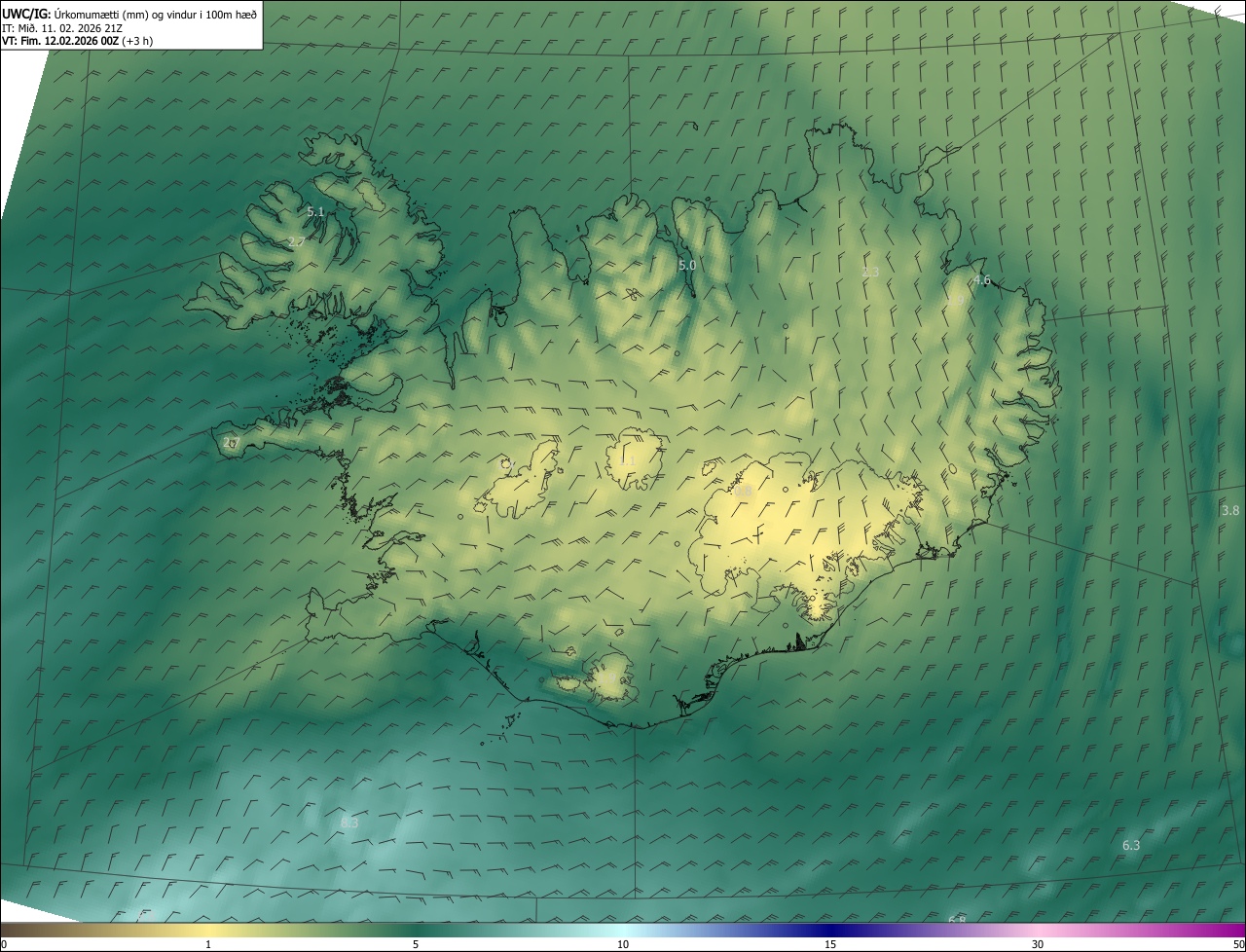
Task: Click the '30' tick label on the color scale
Action: click(1038, 944)
